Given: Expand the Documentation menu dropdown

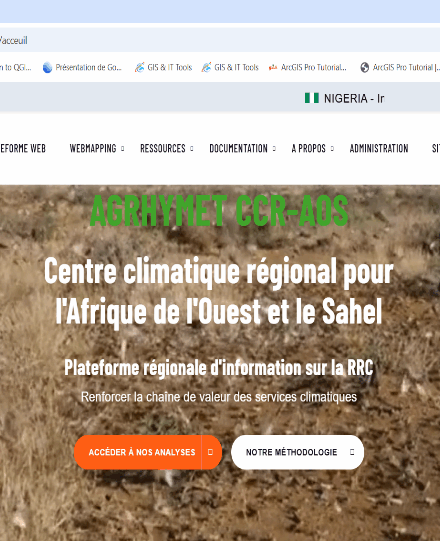Looking at the screenshot, I should tap(274, 149).
